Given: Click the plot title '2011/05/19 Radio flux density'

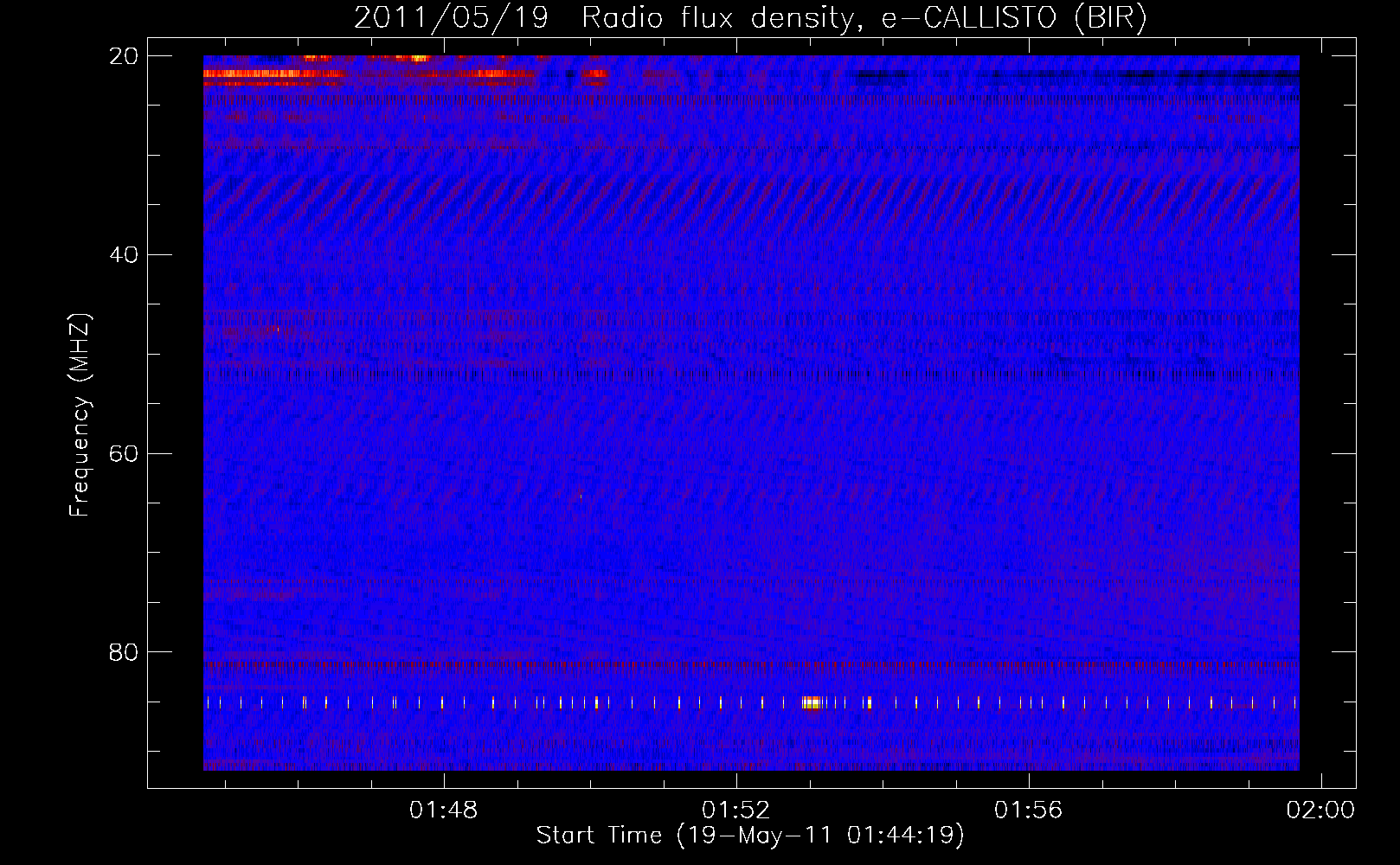Looking at the screenshot, I should coord(750,17).
